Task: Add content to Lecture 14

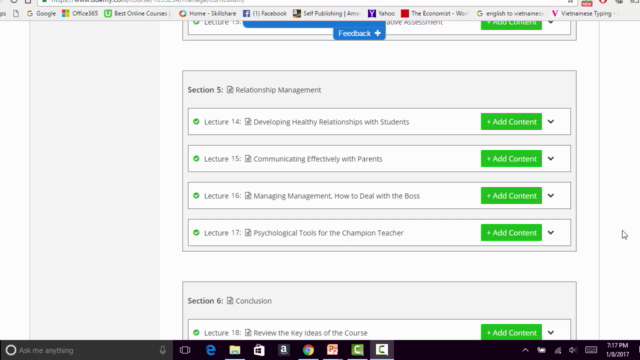Action: coord(511,122)
